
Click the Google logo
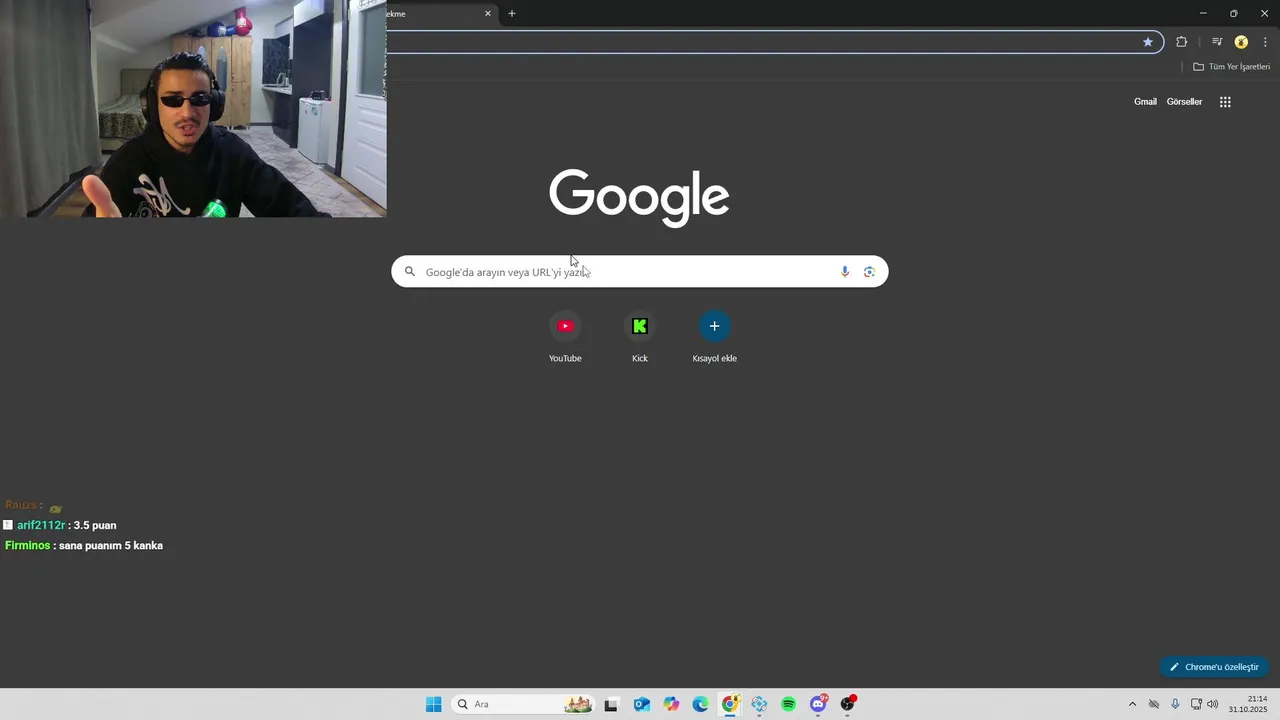pos(639,197)
